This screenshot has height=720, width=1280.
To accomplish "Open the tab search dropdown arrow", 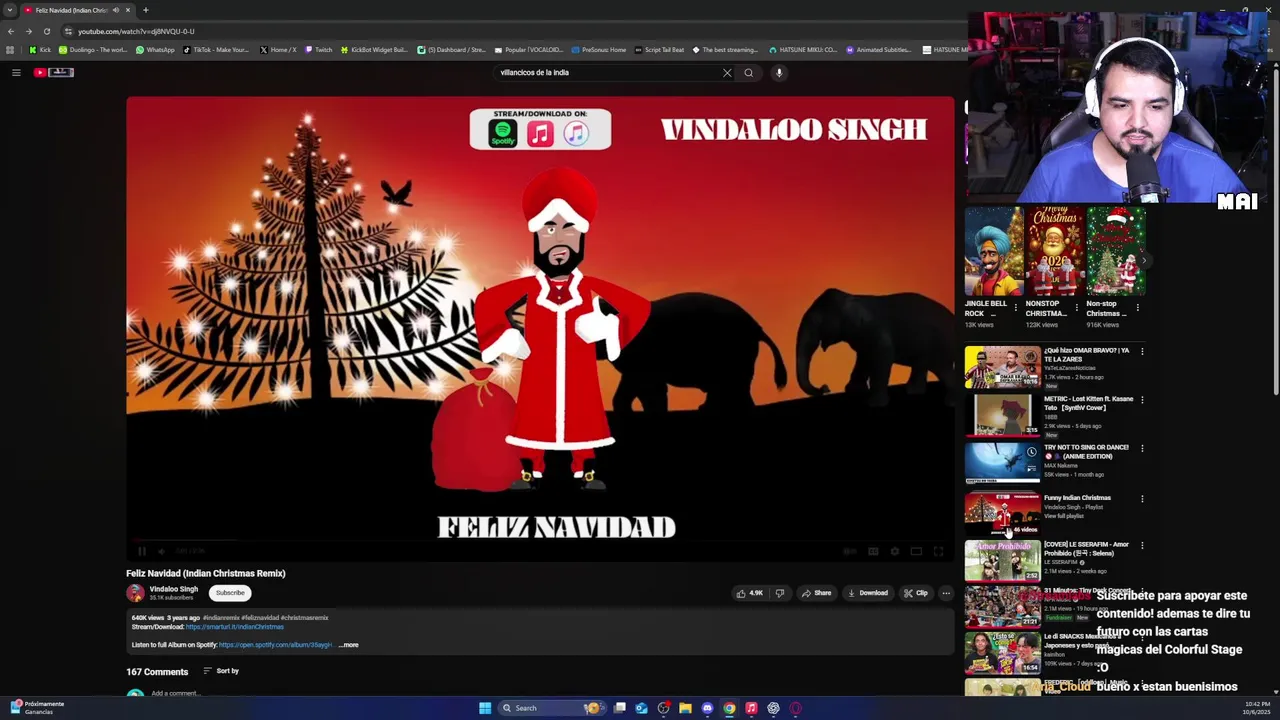I will click(10, 10).
